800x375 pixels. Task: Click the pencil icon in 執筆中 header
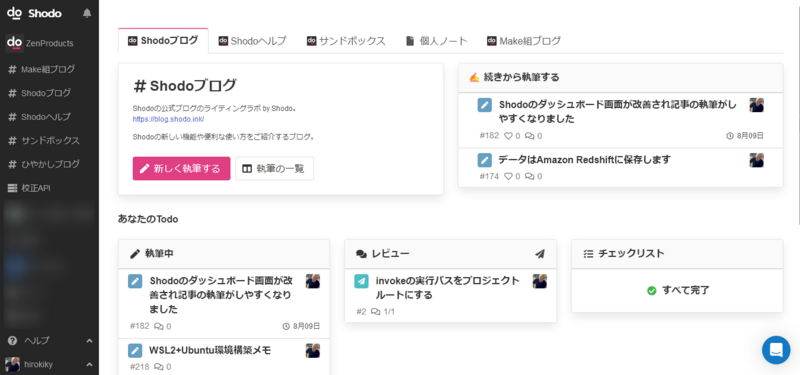(135, 254)
